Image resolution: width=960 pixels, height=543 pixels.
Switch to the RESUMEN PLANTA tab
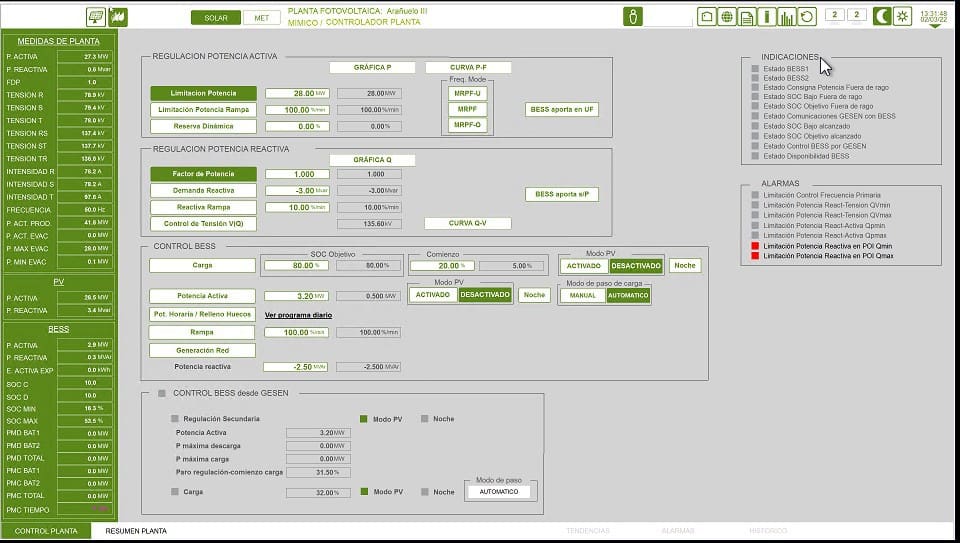tap(136, 531)
